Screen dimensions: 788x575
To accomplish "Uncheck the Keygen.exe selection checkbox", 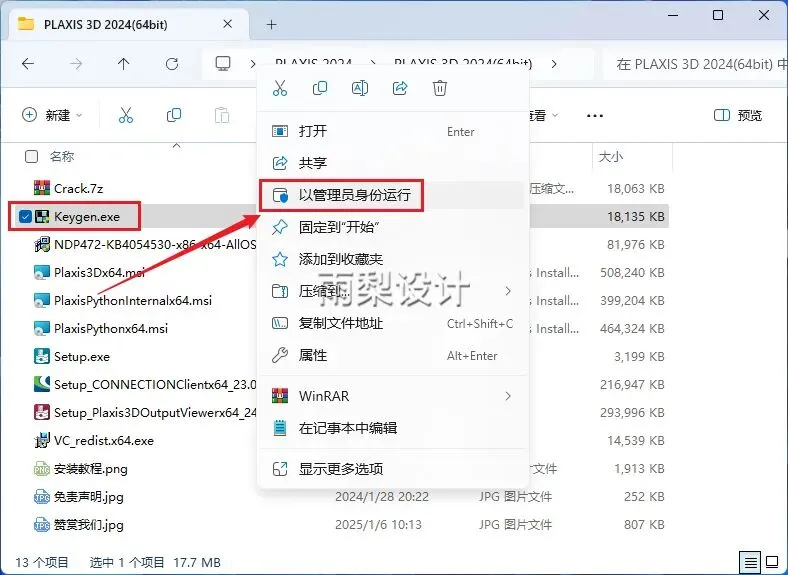I will (x=25, y=217).
